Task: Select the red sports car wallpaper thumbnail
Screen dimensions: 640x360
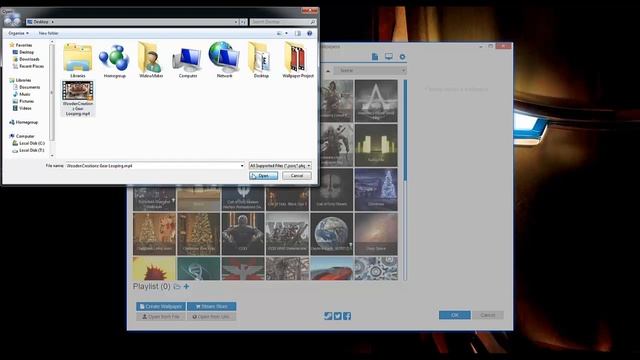Action: [331, 269]
